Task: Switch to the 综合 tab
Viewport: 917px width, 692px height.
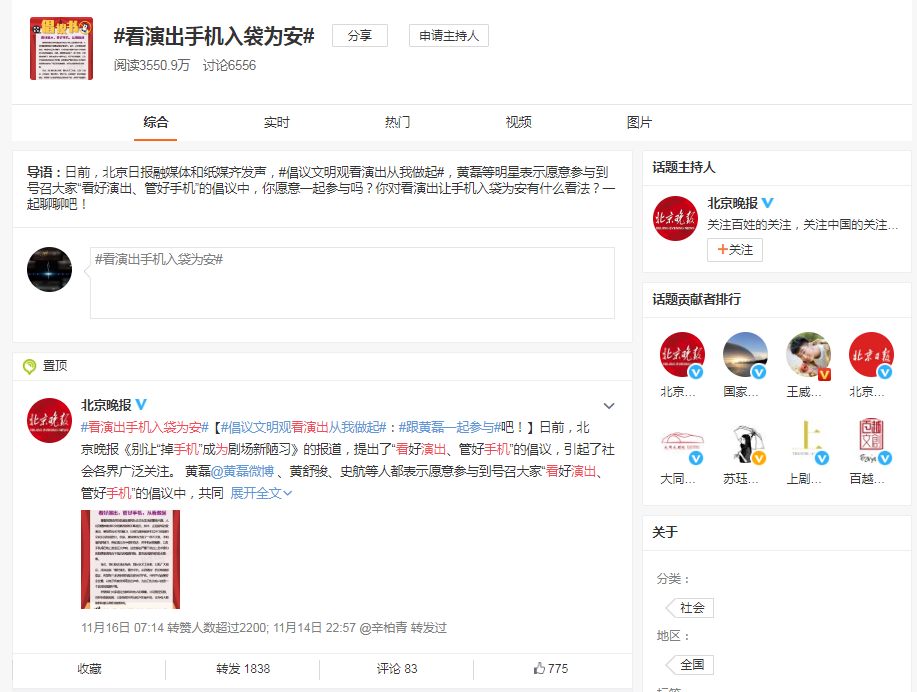Action: click(156, 122)
